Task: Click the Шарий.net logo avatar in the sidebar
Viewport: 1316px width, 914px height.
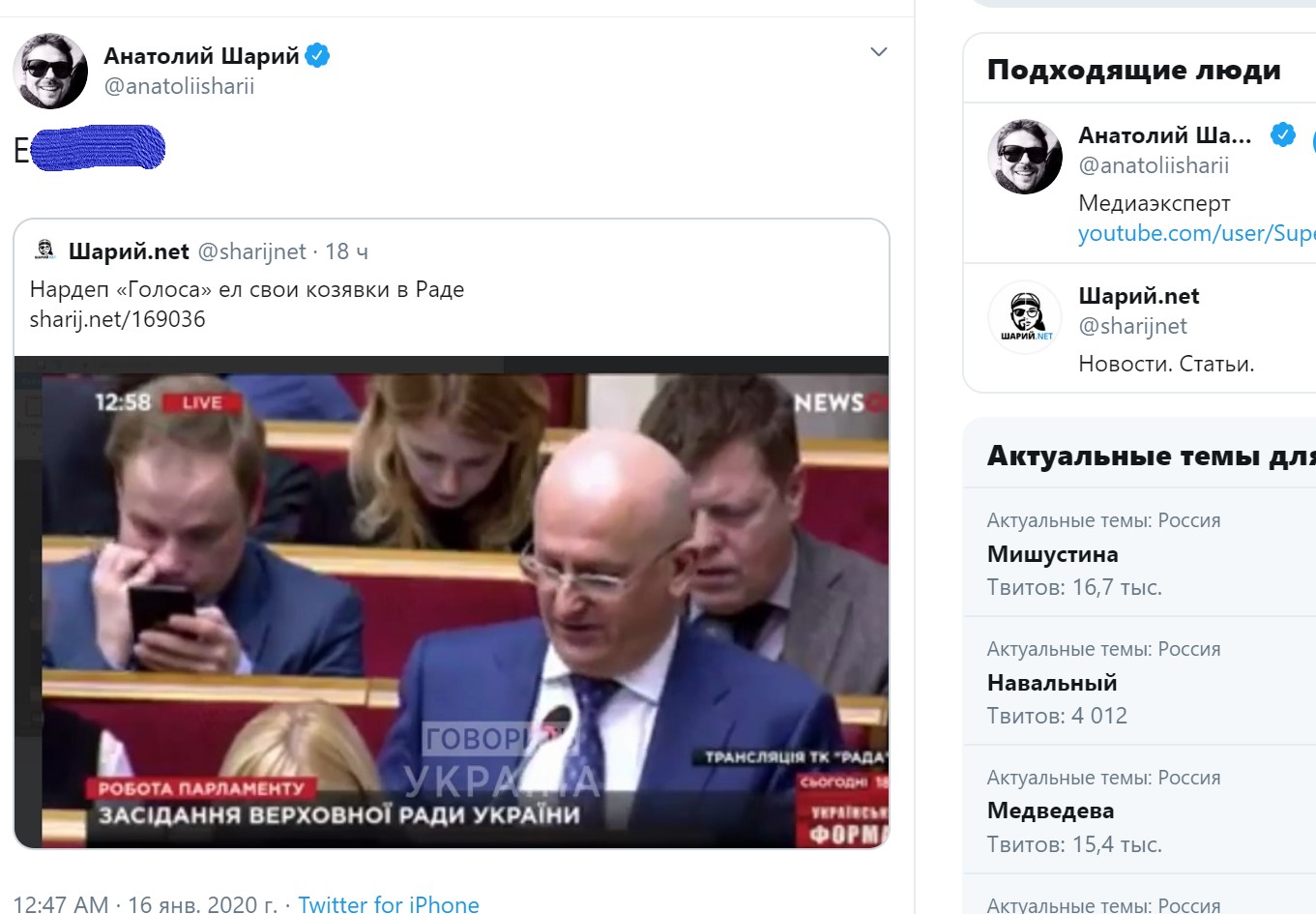Action: tap(1025, 317)
